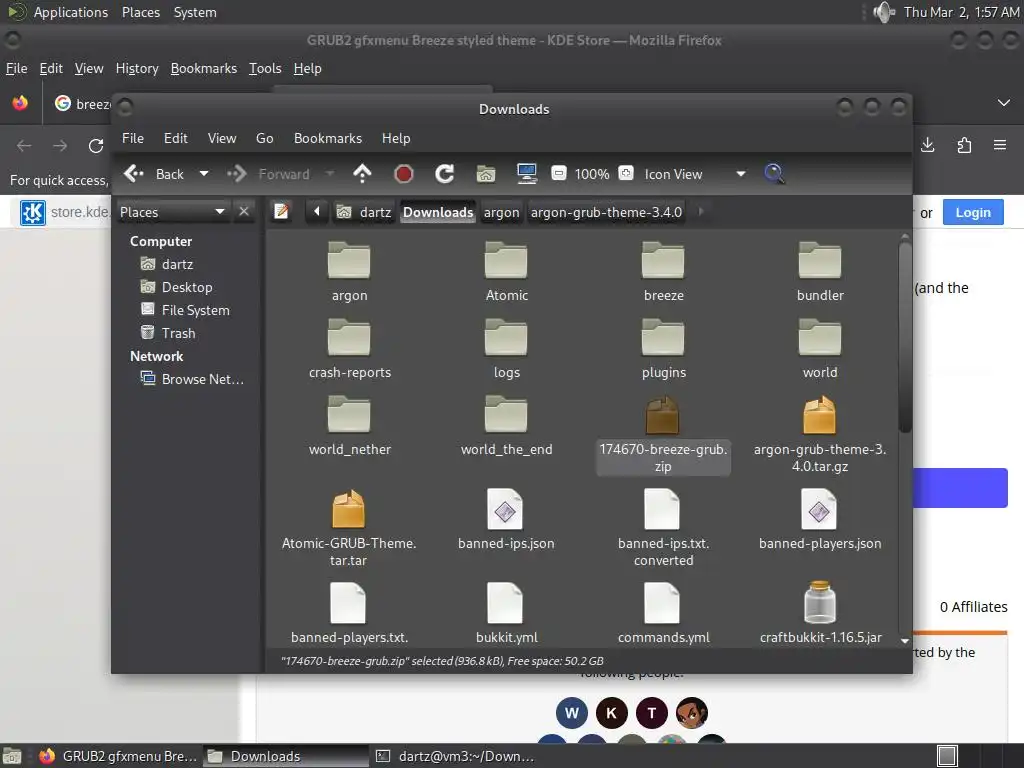Select the craftbukkit-1.16.5.jar file
The image size is (1024, 768).
[x=820, y=613]
